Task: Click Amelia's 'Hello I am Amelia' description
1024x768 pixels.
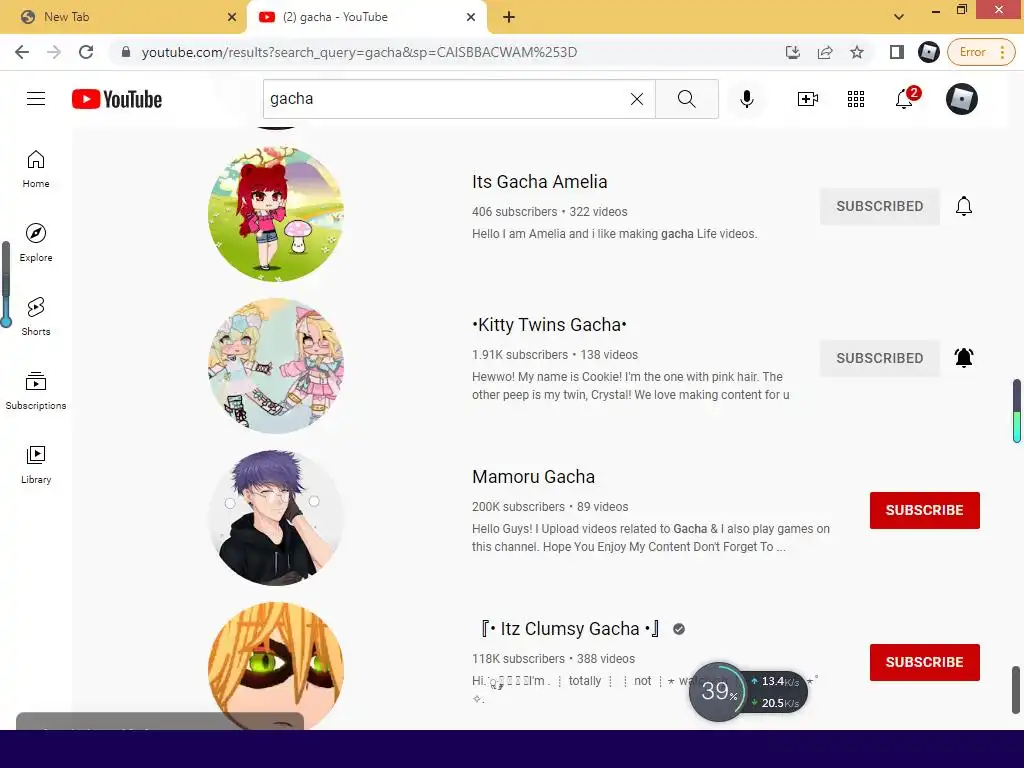Action: pos(615,234)
